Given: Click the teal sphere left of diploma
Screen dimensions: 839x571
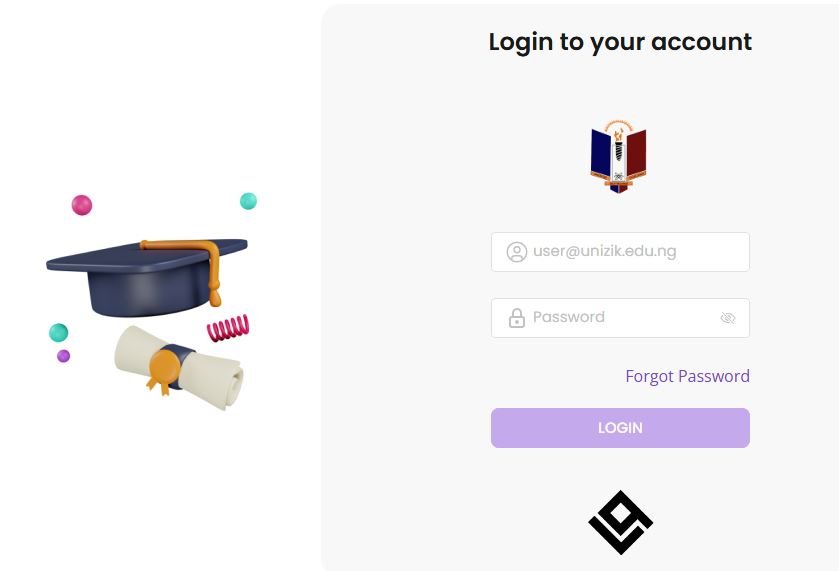Looking at the screenshot, I should (x=58, y=332).
